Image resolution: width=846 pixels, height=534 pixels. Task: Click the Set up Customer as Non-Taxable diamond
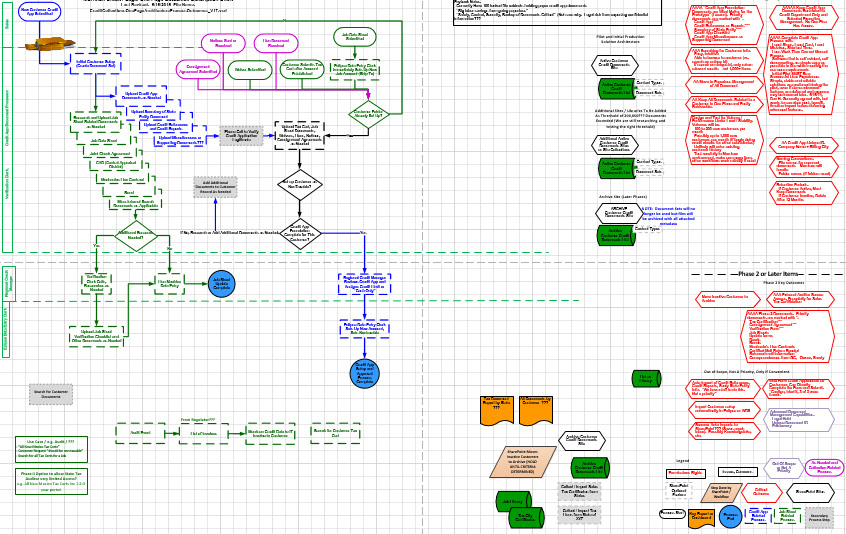pos(300,183)
